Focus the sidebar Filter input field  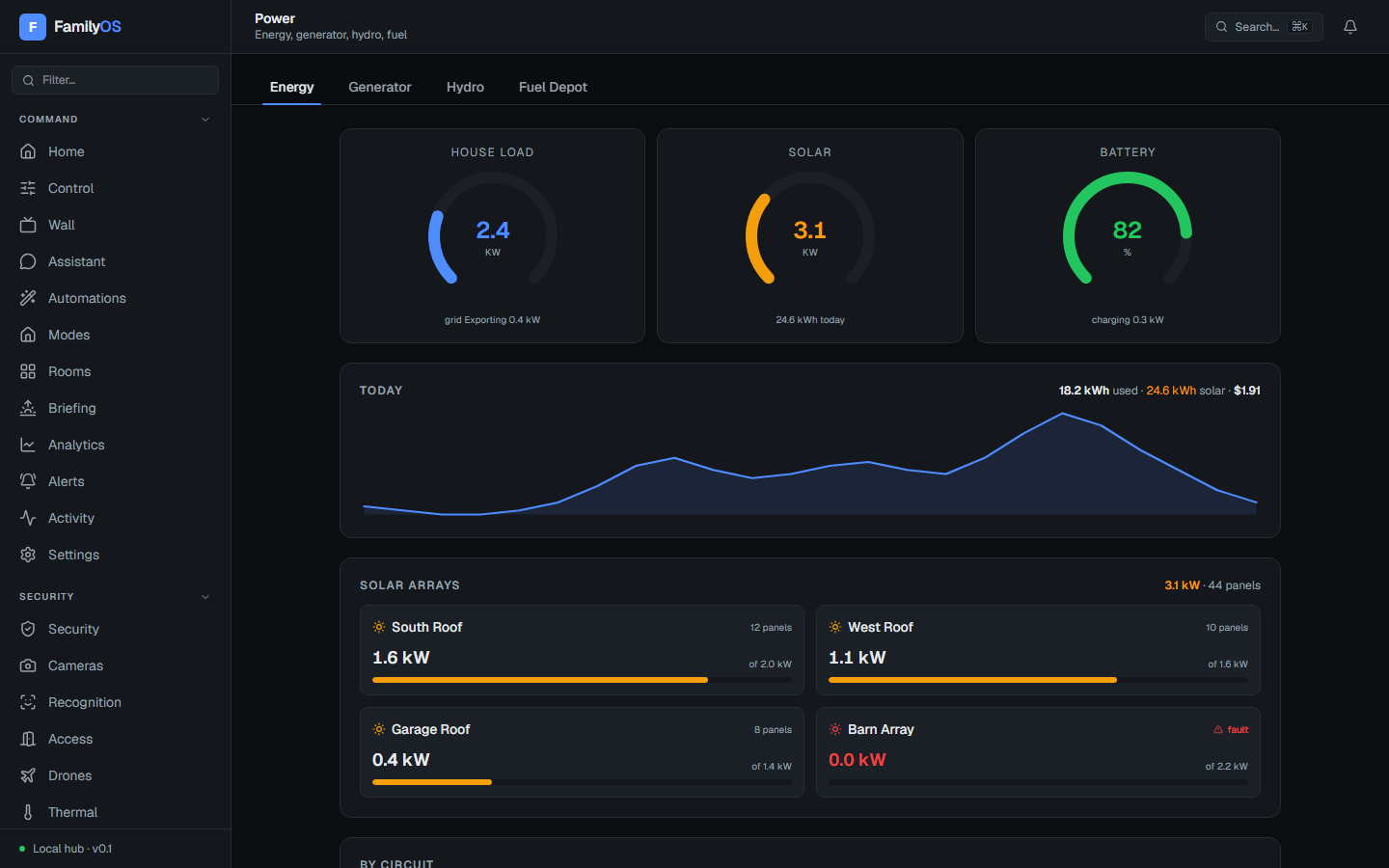115,80
